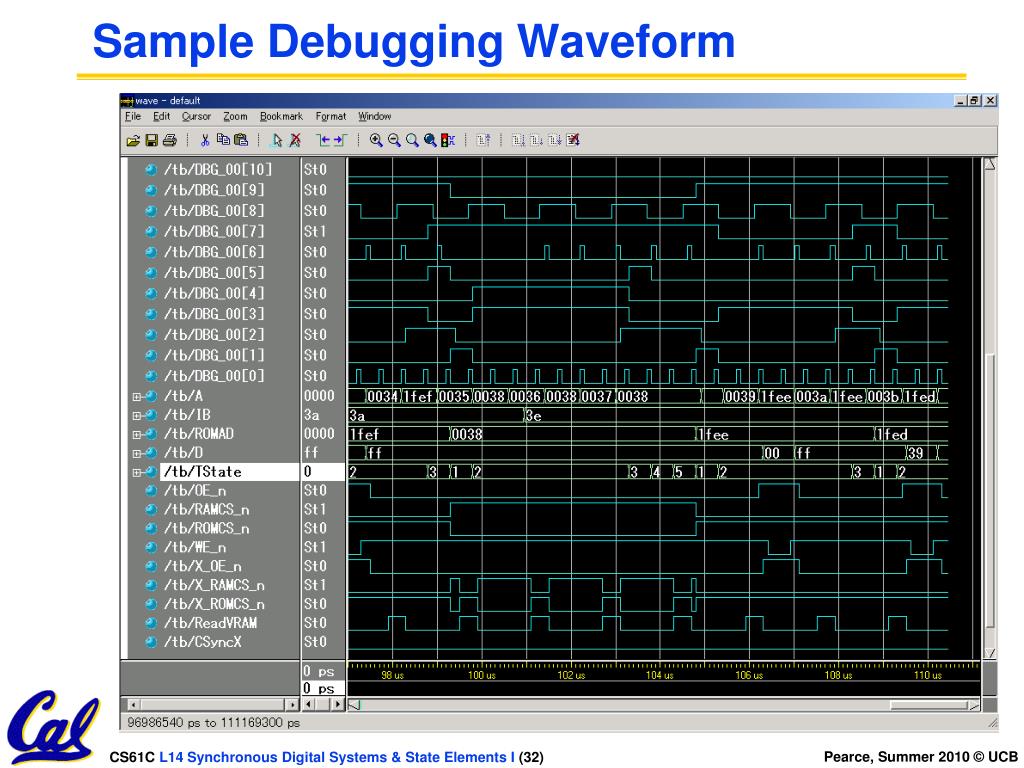Click the Delete Cursor icon with red X
The image size is (1024, 768).
point(295,140)
